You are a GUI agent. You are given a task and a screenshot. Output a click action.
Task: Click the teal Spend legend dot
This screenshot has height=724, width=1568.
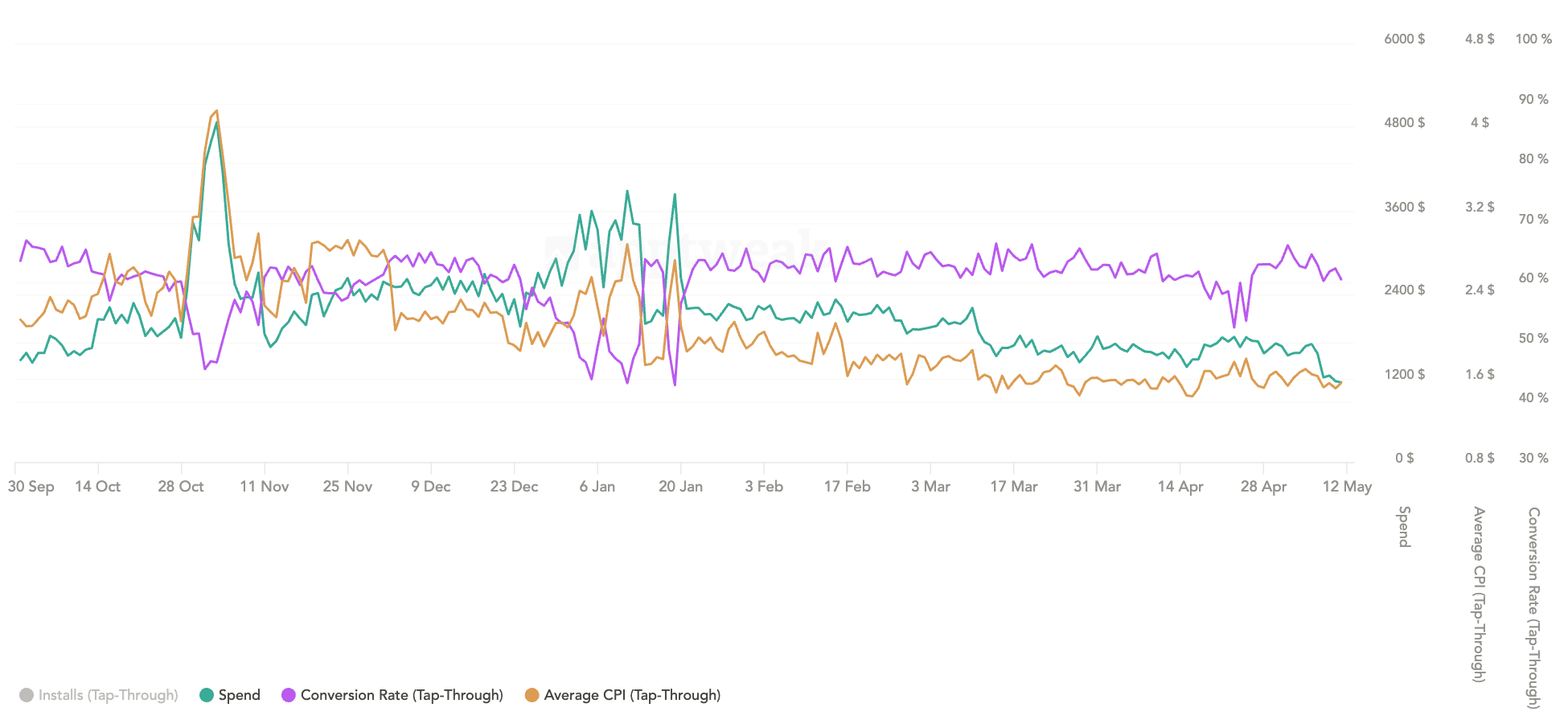tap(207, 695)
